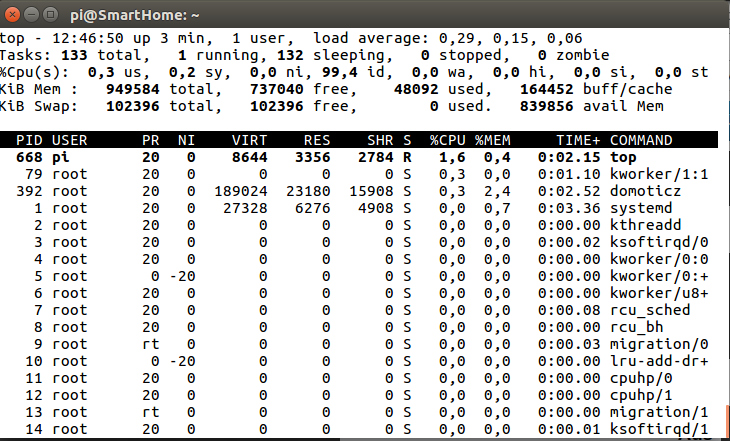Image resolution: width=730 pixels, height=441 pixels.
Task: Click systemd virtual memory 27328
Action: pyautogui.click(x=245, y=208)
